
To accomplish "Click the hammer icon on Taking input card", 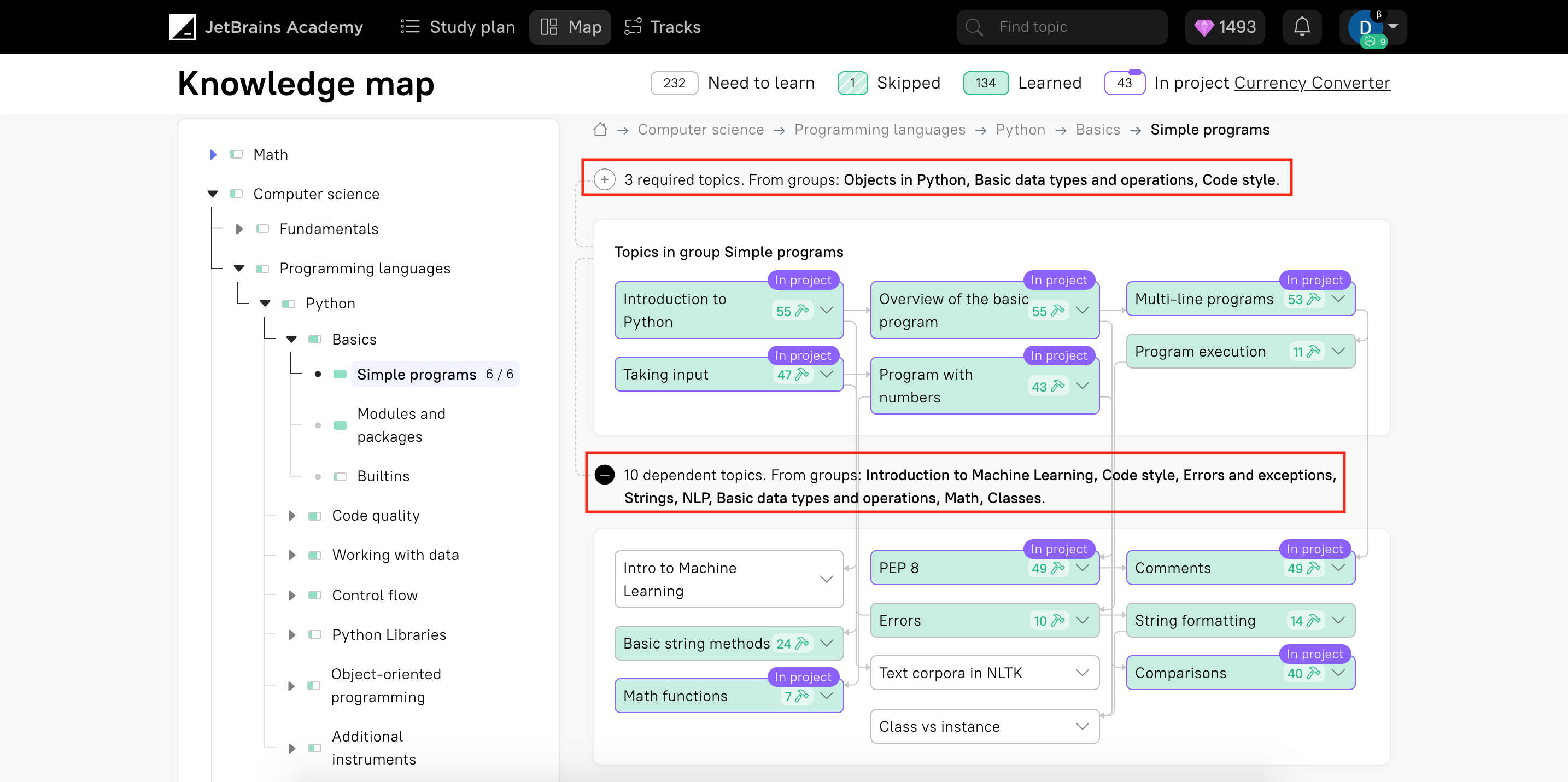I will coord(801,374).
